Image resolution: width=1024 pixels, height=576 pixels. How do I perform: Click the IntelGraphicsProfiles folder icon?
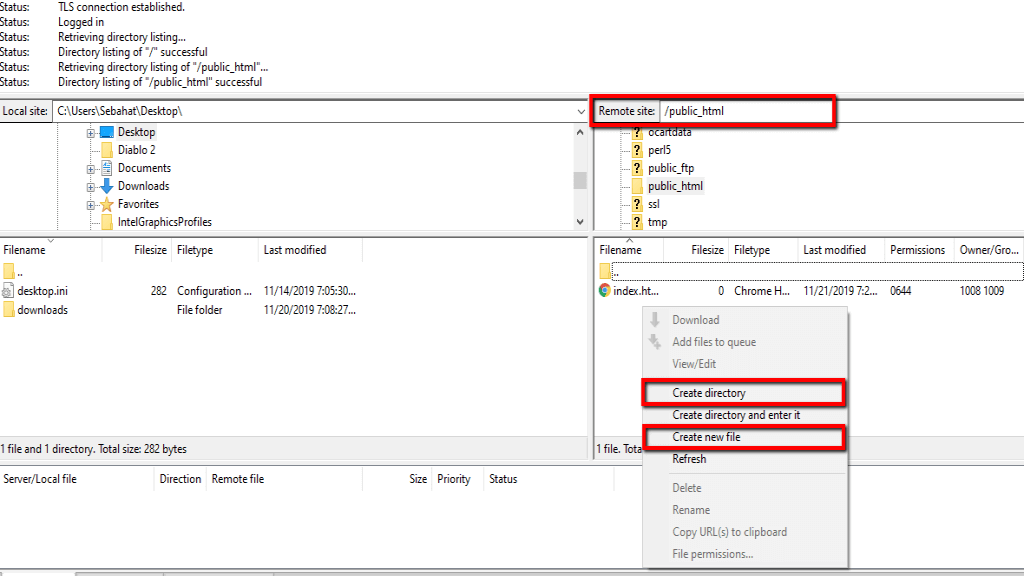click(x=107, y=222)
